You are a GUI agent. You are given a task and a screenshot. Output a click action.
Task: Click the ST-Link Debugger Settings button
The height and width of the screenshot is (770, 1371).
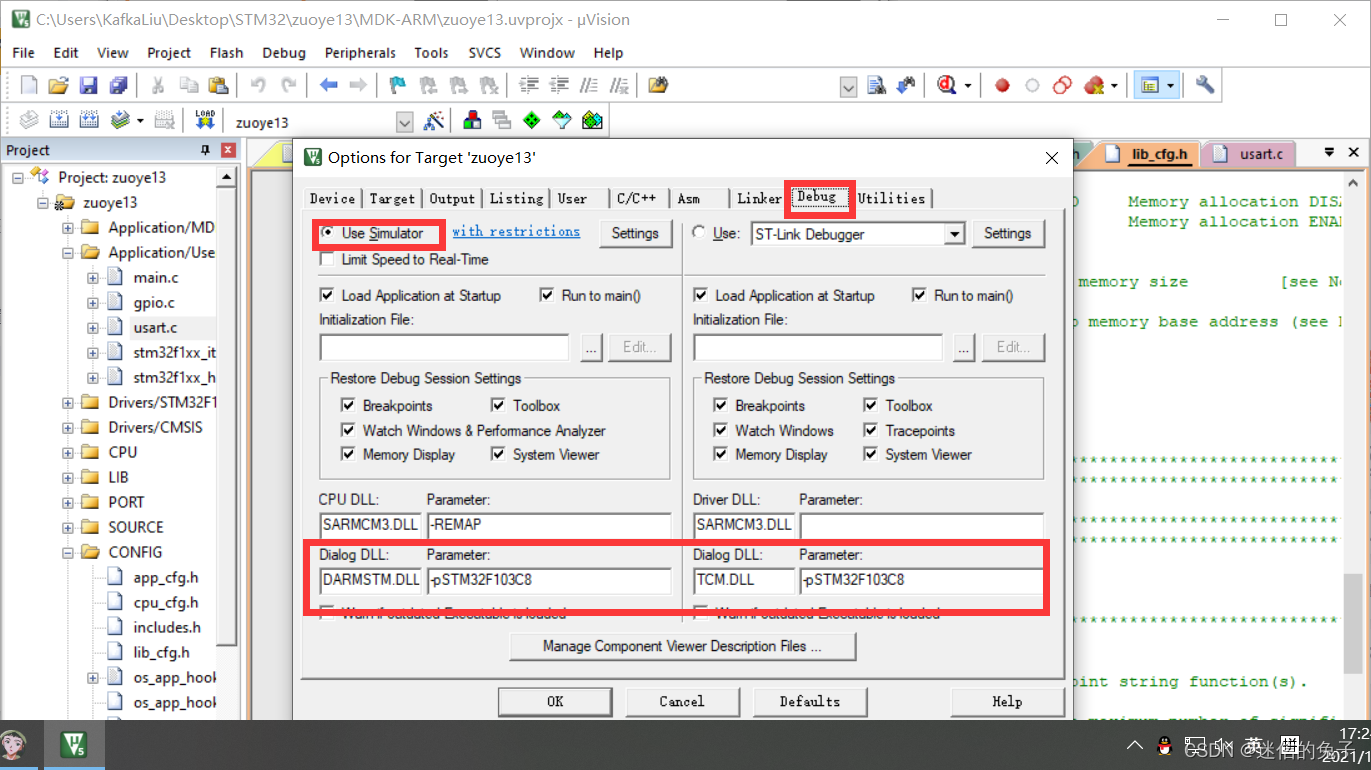(x=1007, y=233)
